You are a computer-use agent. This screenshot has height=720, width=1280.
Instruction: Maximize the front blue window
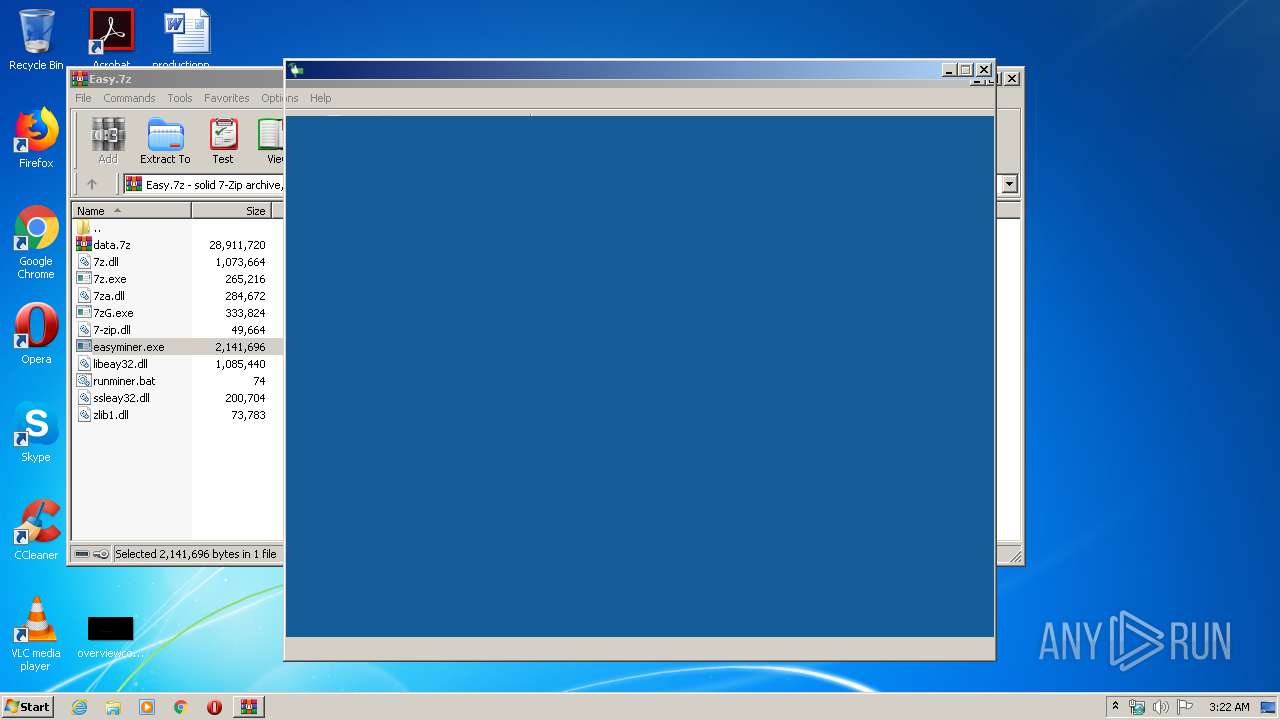(966, 70)
